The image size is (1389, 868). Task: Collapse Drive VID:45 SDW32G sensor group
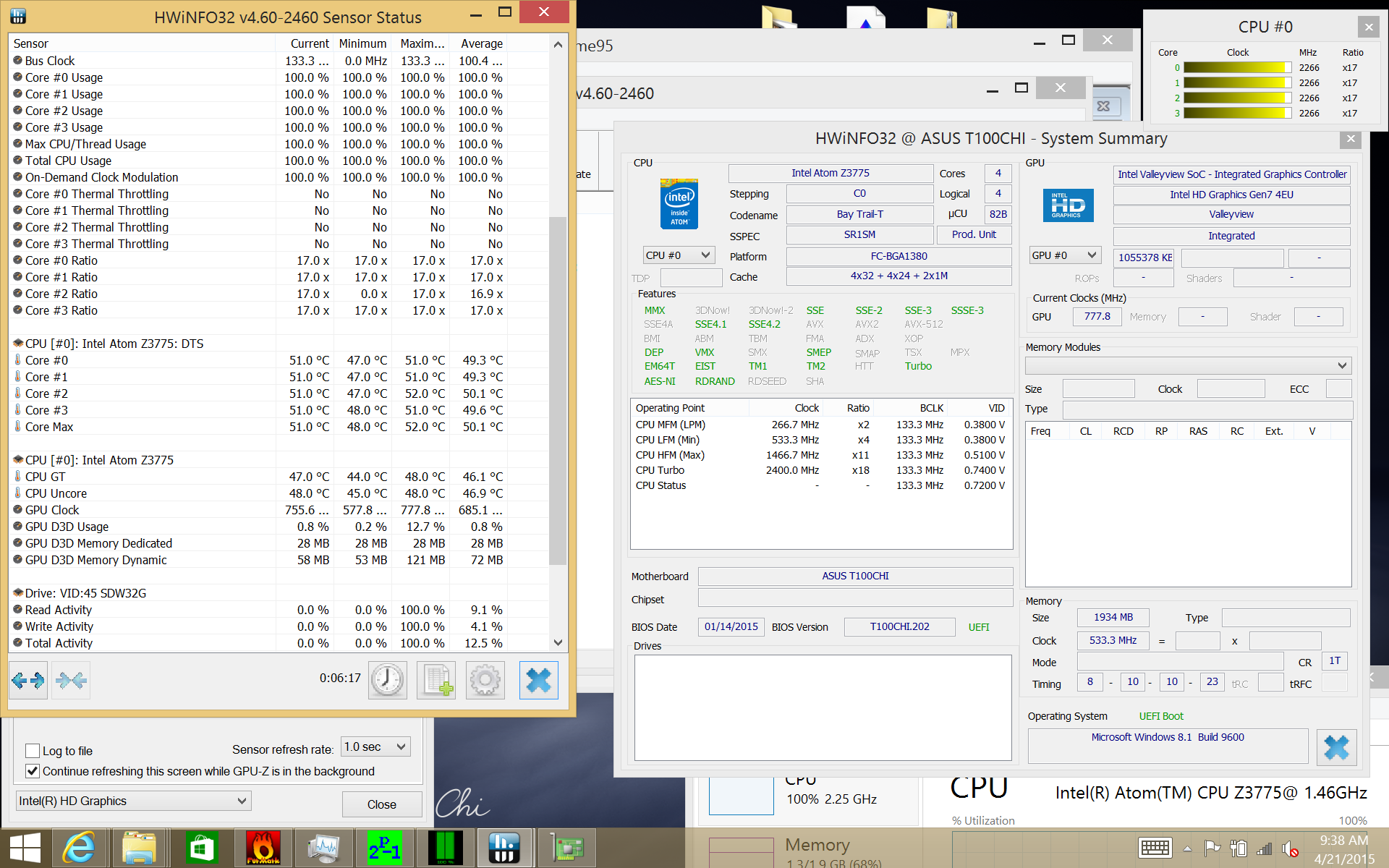(x=18, y=593)
